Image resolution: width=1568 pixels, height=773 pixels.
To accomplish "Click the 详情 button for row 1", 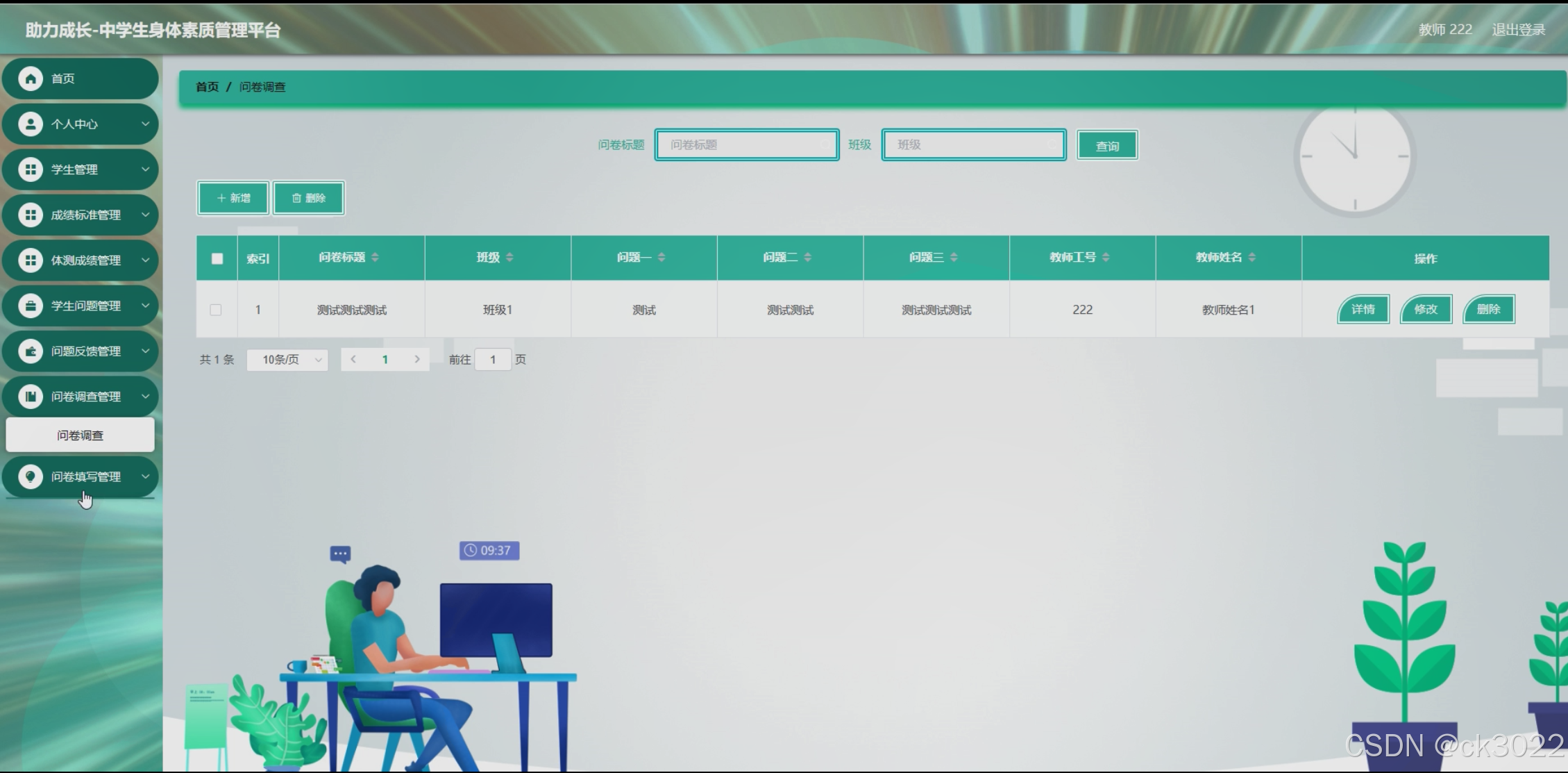I will point(1363,310).
